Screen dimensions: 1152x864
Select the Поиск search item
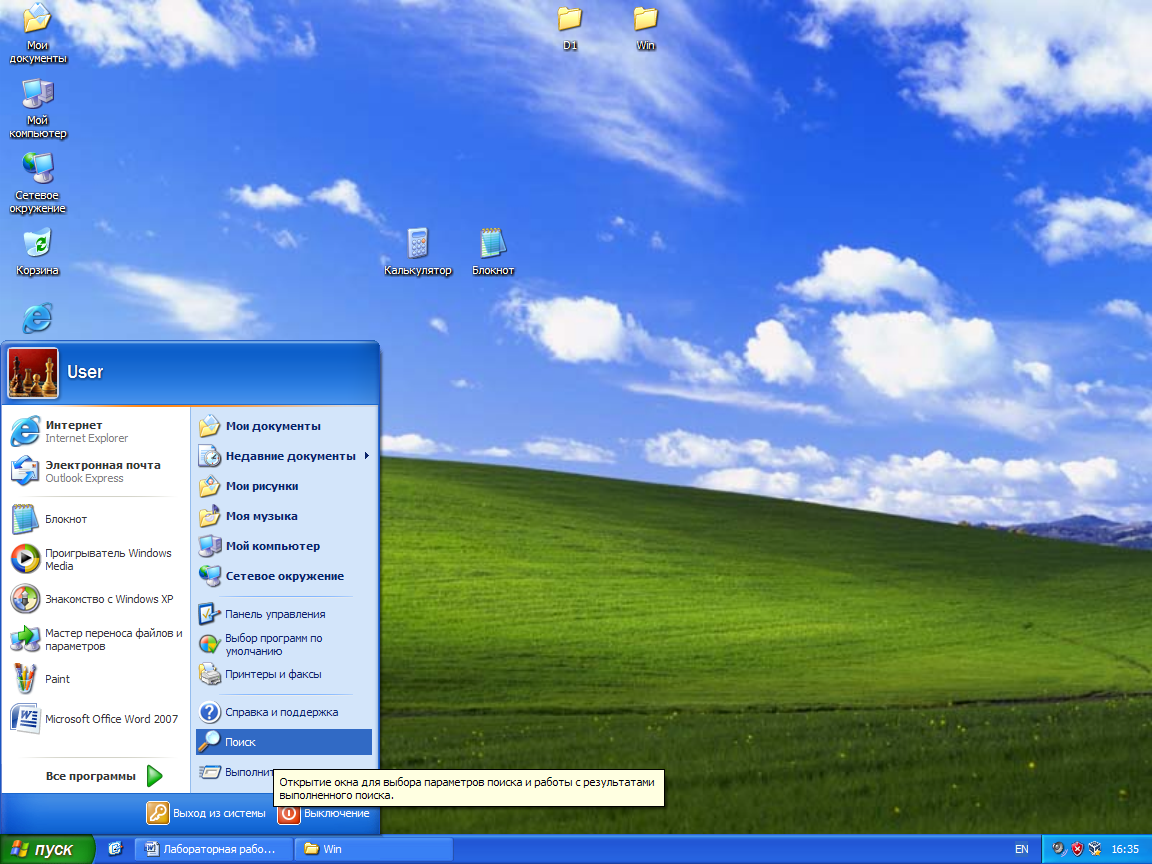284,742
